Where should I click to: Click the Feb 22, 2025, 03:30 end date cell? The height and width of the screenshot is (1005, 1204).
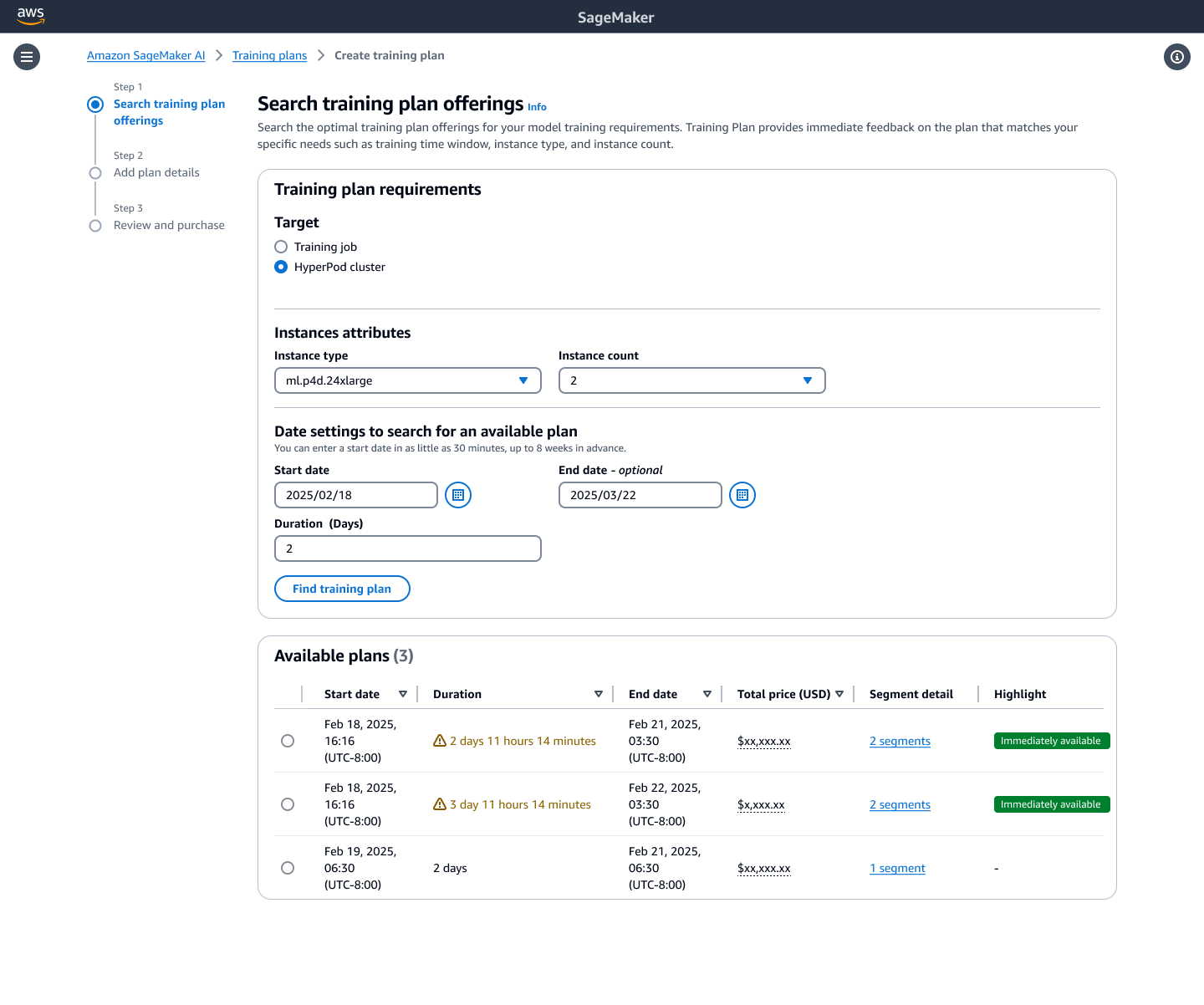[665, 804]
